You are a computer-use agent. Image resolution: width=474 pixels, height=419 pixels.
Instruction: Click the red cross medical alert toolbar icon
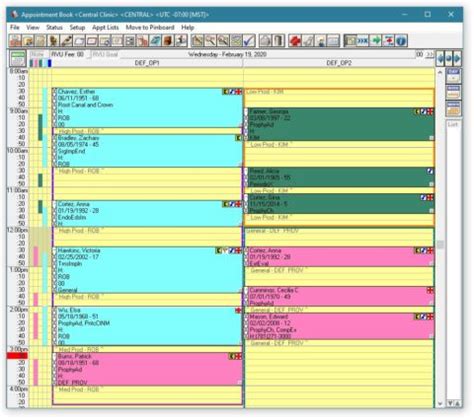tap(295, 41)
